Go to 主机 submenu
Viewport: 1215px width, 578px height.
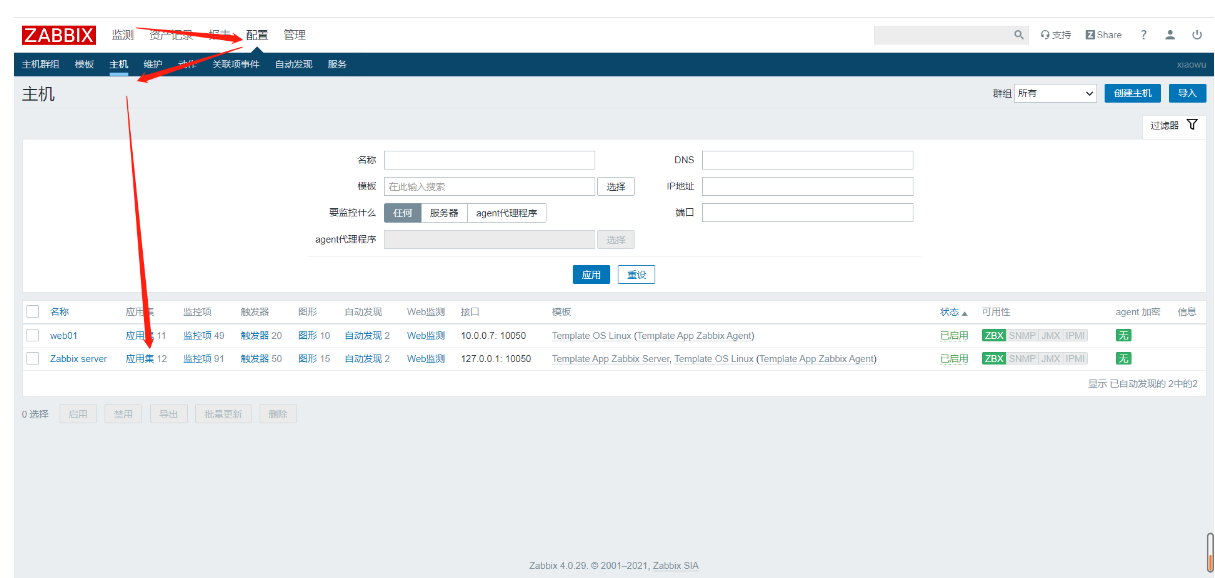[119, 64]
